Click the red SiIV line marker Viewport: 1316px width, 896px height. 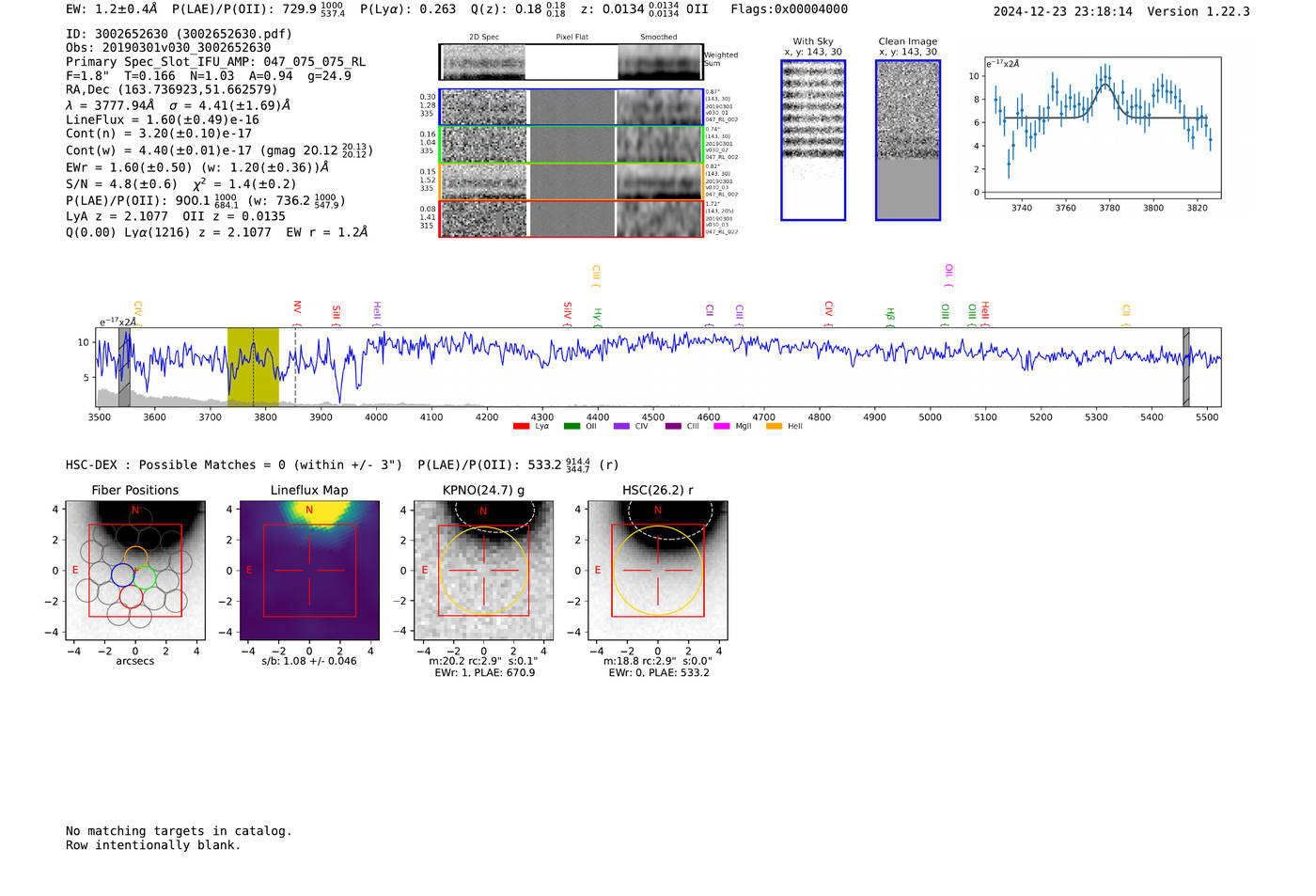pos(567,313)
